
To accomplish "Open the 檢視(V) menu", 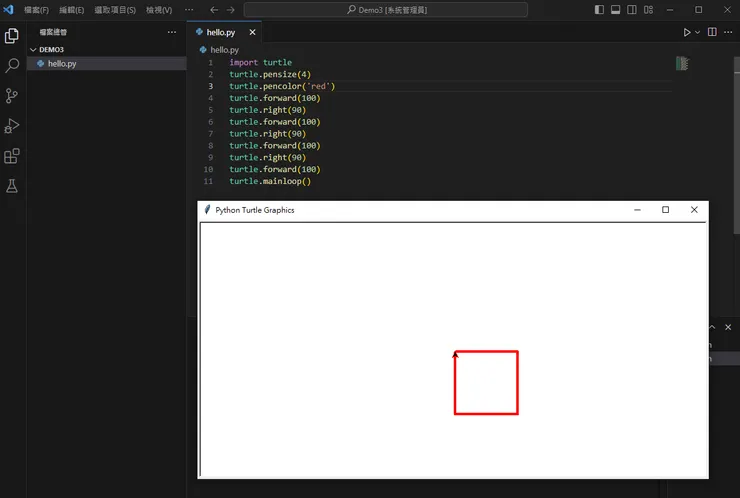I will pos(159,10).
